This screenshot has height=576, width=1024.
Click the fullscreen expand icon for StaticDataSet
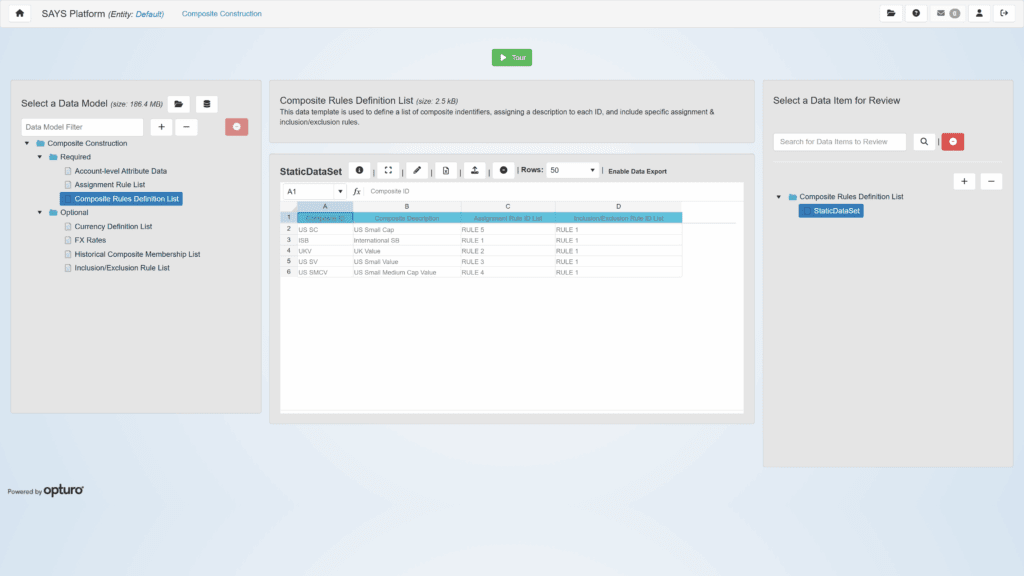tap(388, 170)
